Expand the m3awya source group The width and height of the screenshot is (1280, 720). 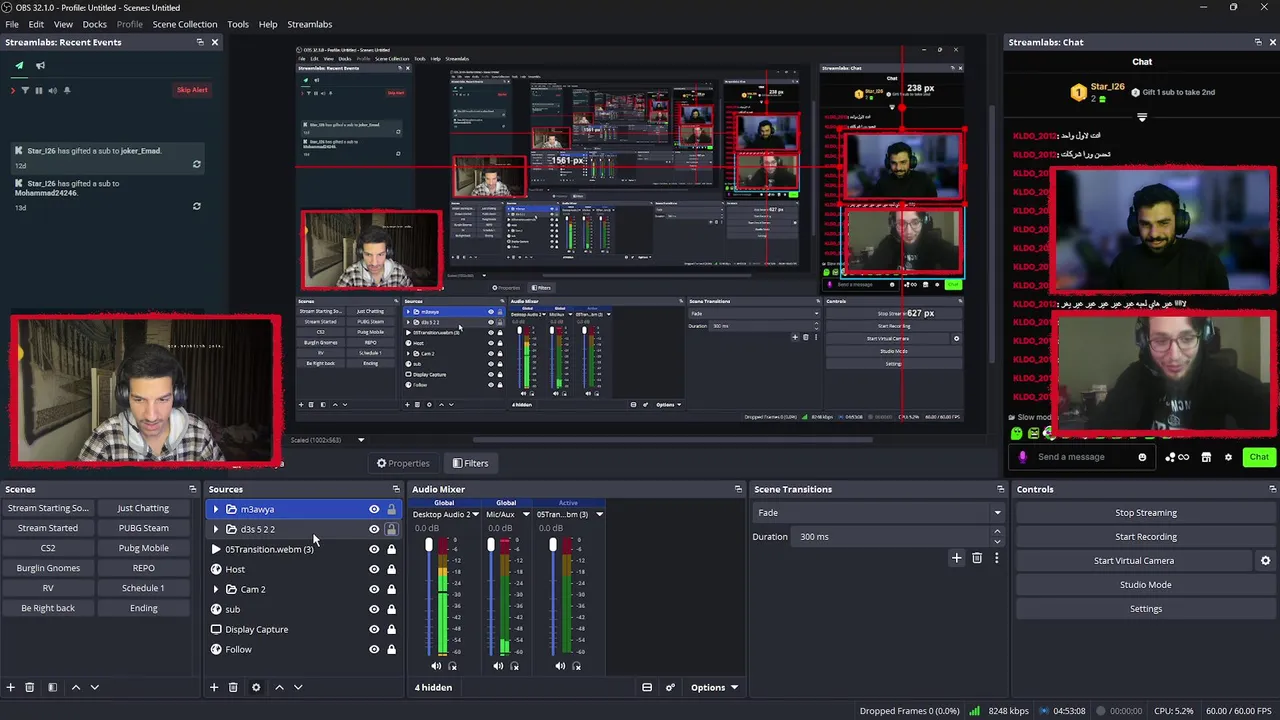[x=216, y=509]
